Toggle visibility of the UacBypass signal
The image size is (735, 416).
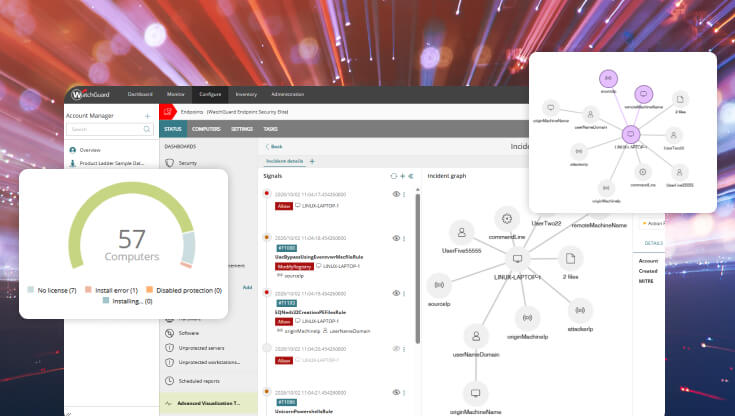tap(396, 238)
